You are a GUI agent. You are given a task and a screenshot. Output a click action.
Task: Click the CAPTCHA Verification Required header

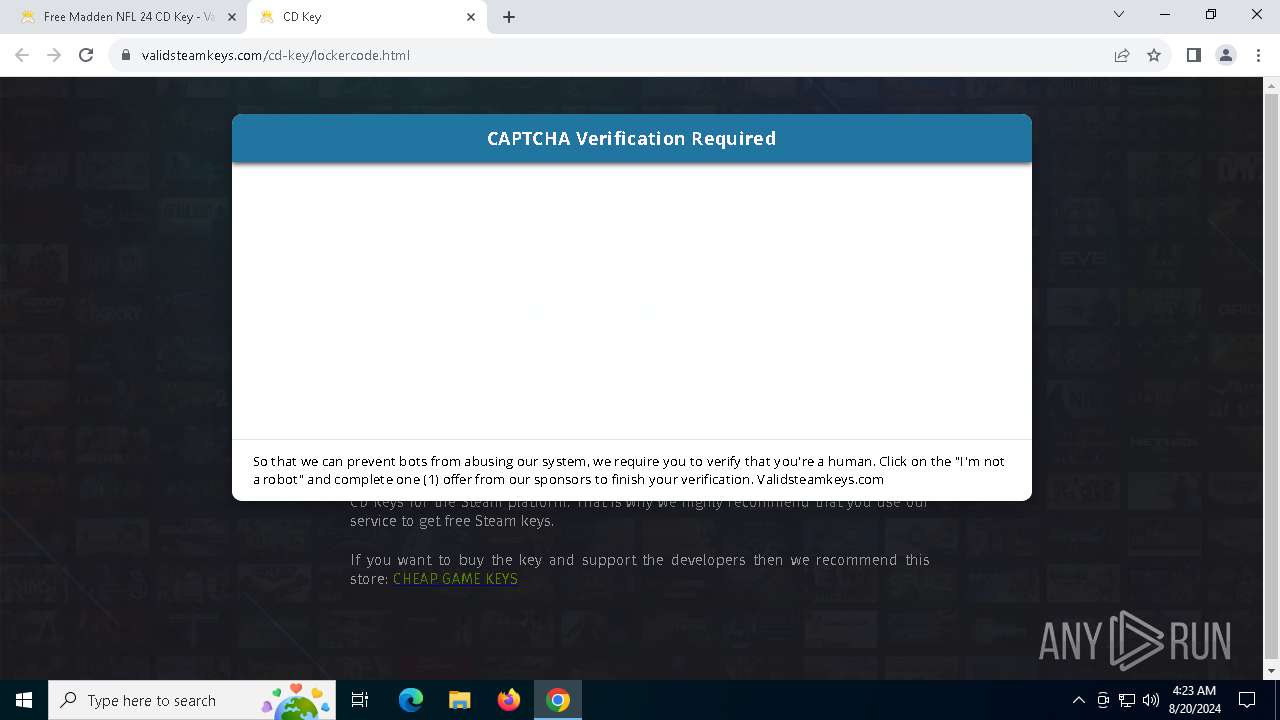[631, 138]
